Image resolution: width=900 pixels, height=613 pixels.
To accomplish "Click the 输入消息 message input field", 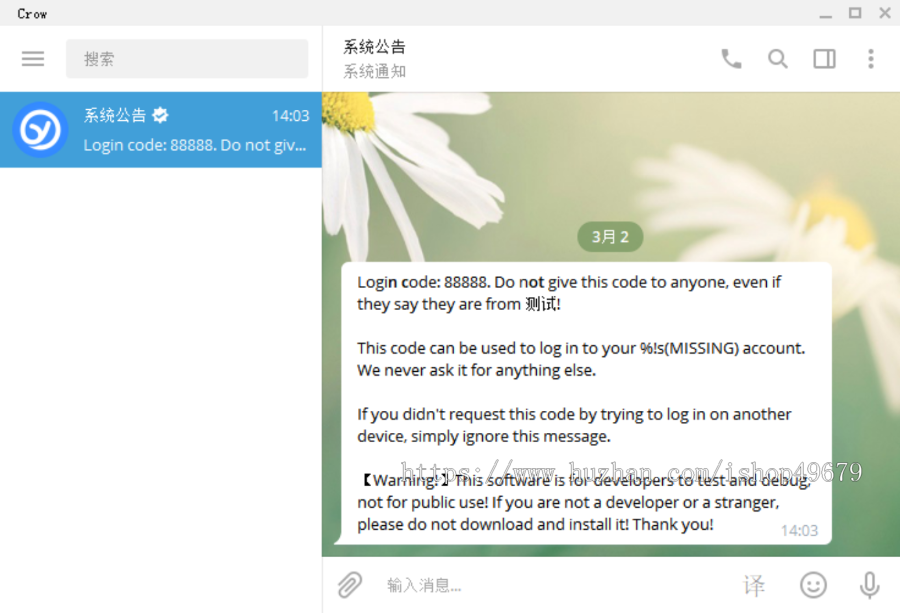I will (557, 585).
